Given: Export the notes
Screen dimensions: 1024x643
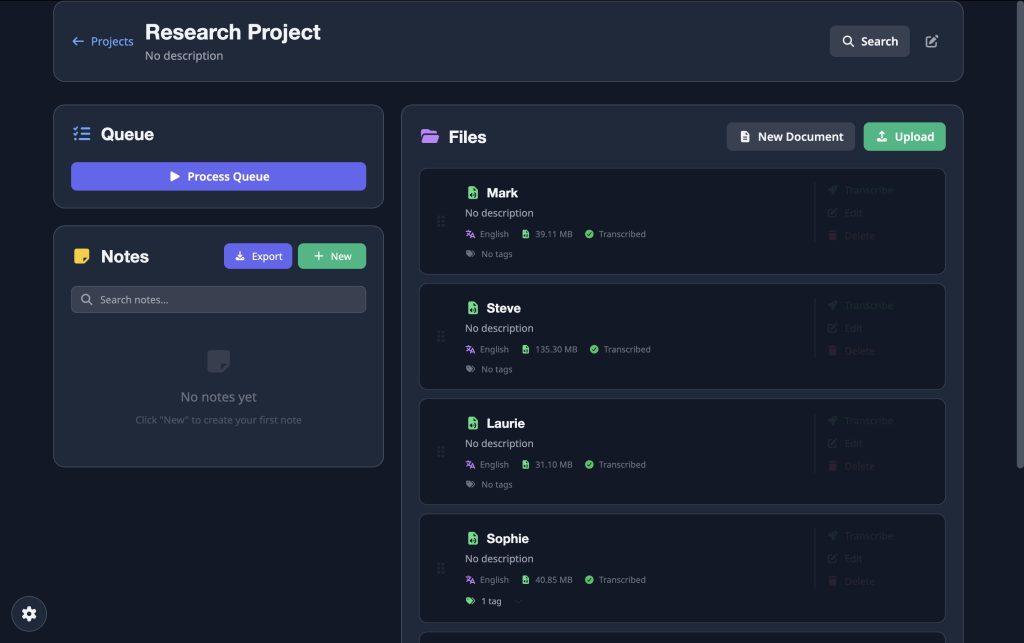Looking at the screenshot, I should [258, 256].
